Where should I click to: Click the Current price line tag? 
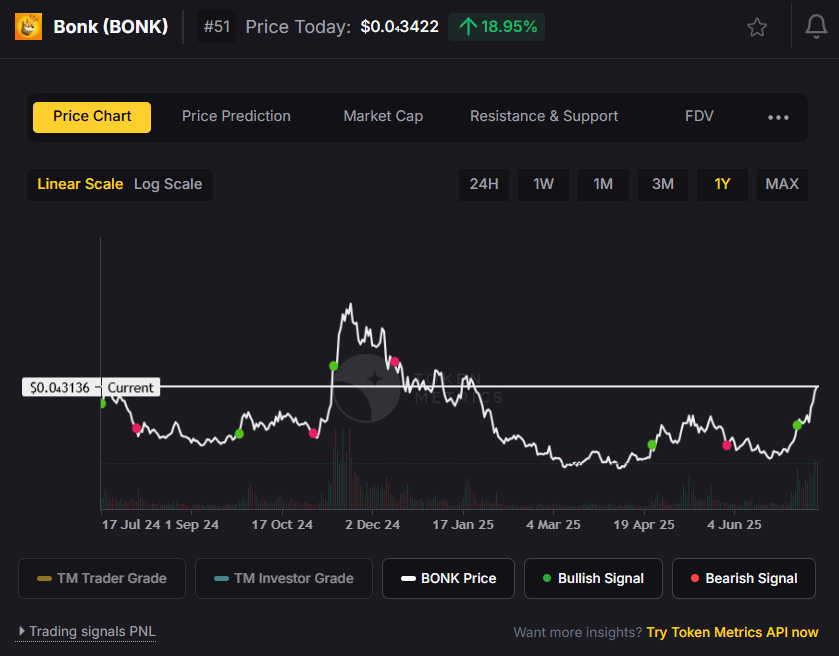pyautogui.click(x=131, y=387)
